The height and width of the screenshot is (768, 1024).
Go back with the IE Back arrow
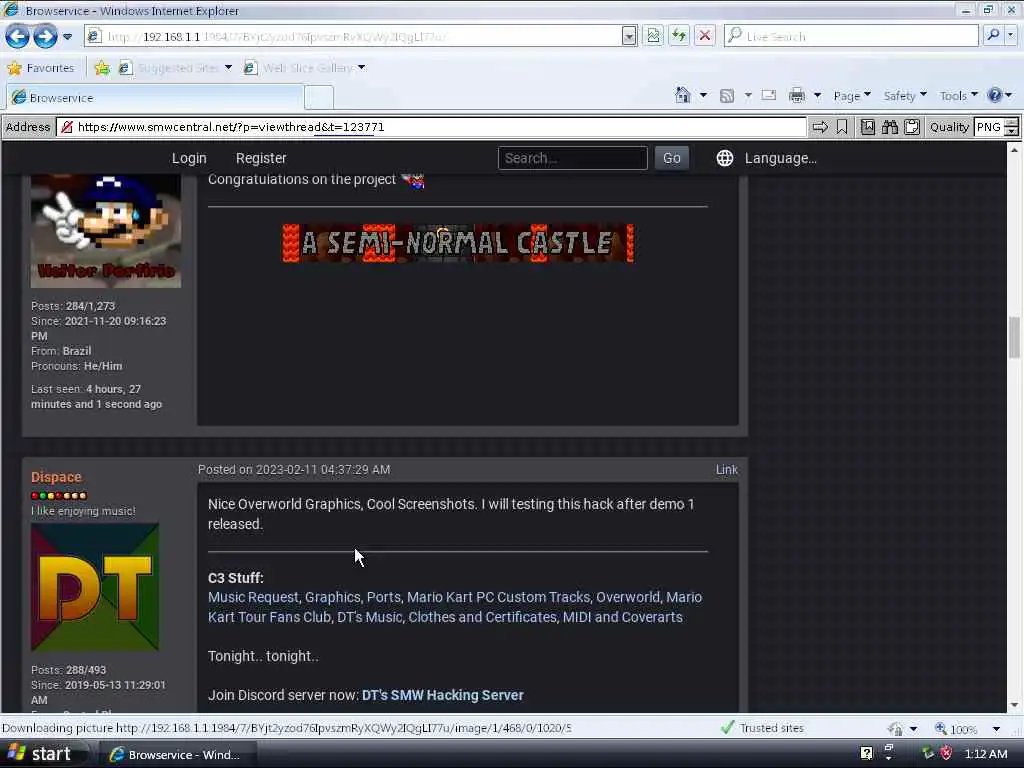[18, 36]
